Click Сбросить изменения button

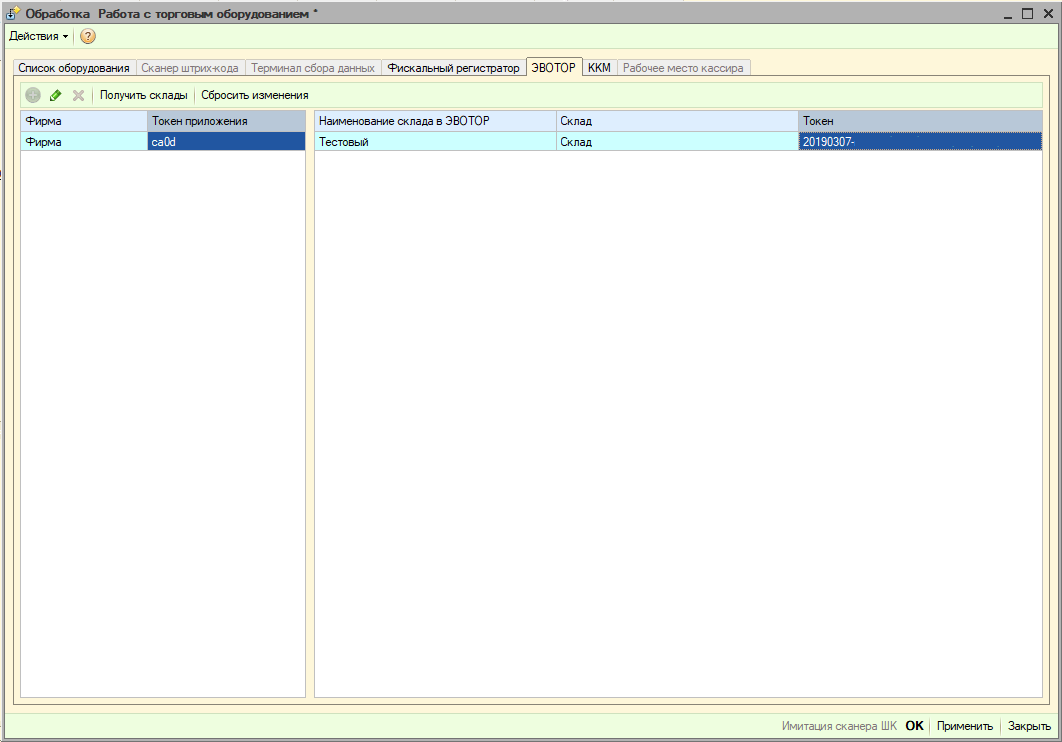254,95
